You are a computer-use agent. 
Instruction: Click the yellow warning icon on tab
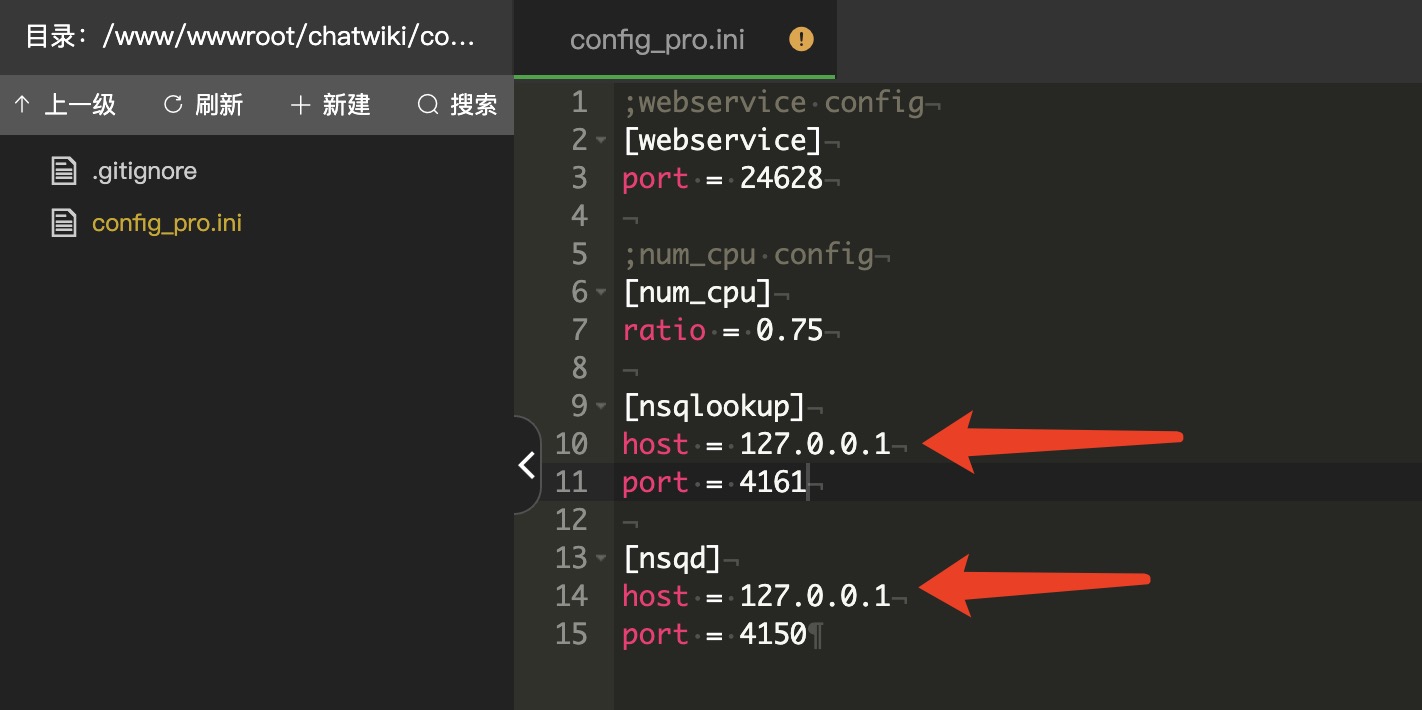tap(801, 39)
